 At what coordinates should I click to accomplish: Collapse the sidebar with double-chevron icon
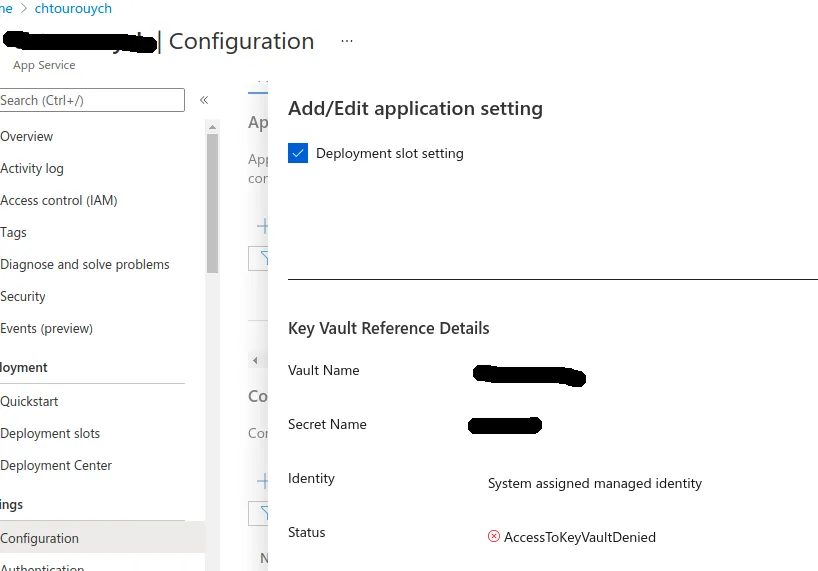(x=204, y=100)
